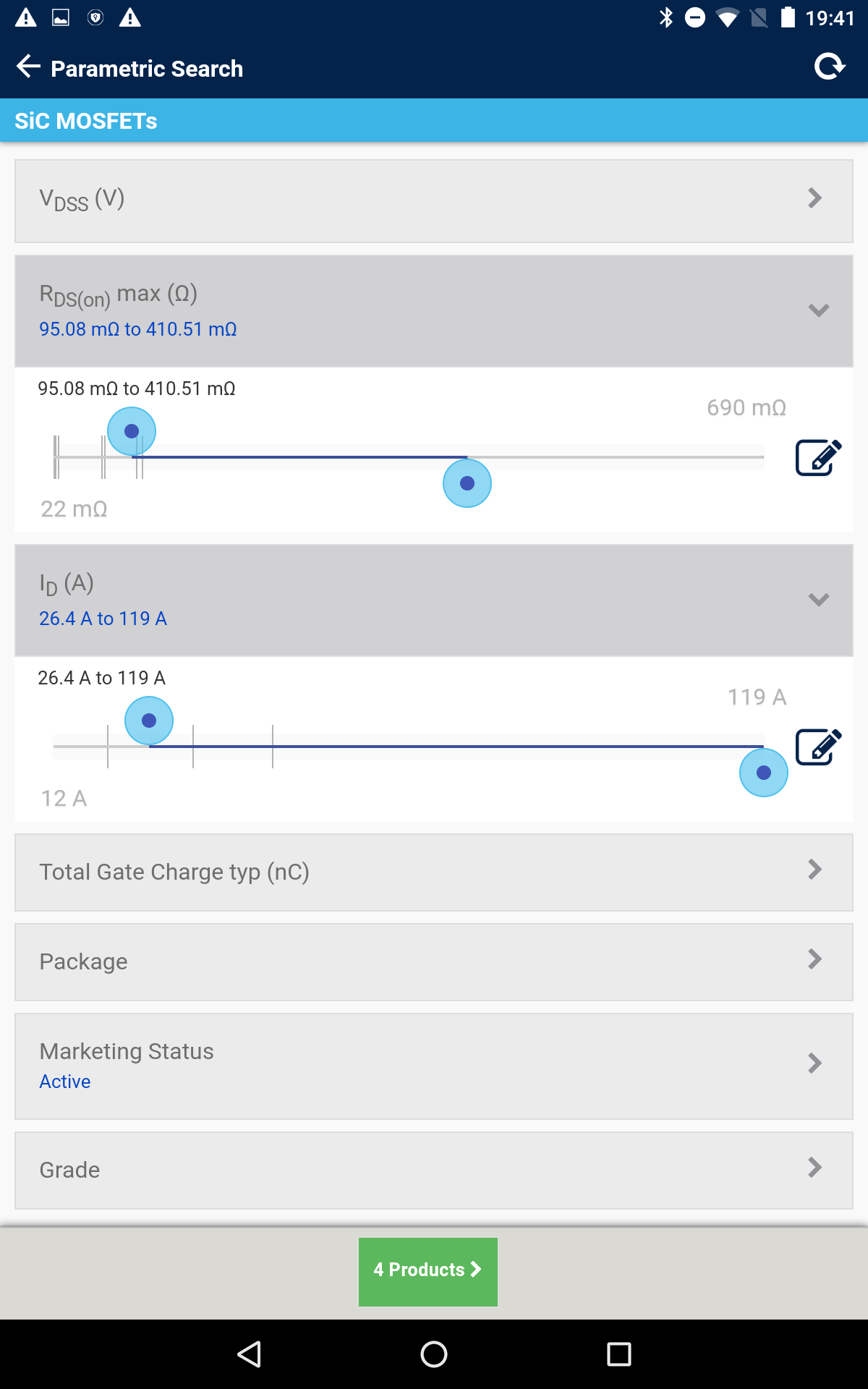Tap Android home navigation button

[434, 1354]
